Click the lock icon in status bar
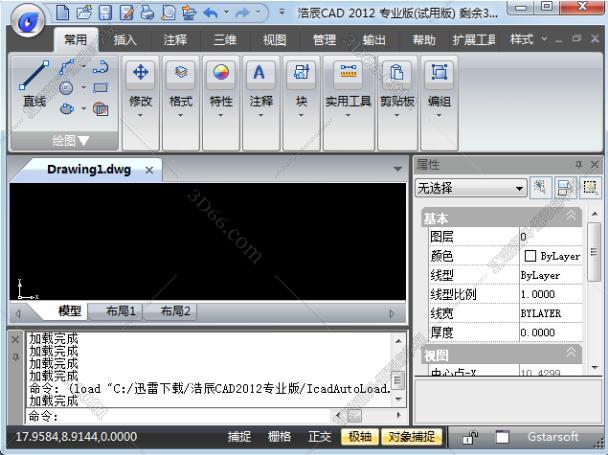Screen dimensions: 608x455 pyautogui.click(x=470, y=437)
